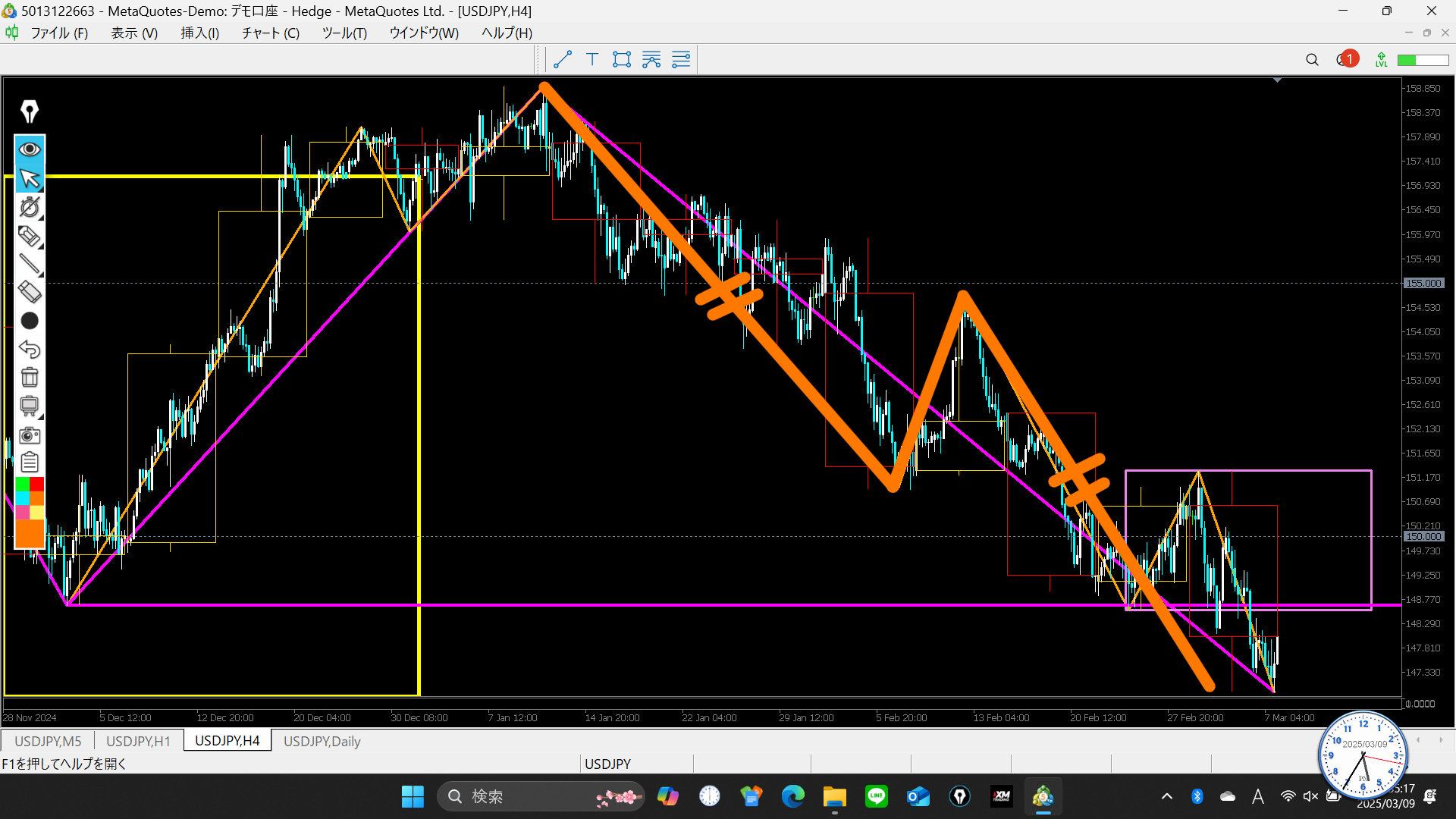Screen dimensions: 1456x819
Task: Open the ツール(T) menu
Action: pyautogui.click(x=344, y=33)
